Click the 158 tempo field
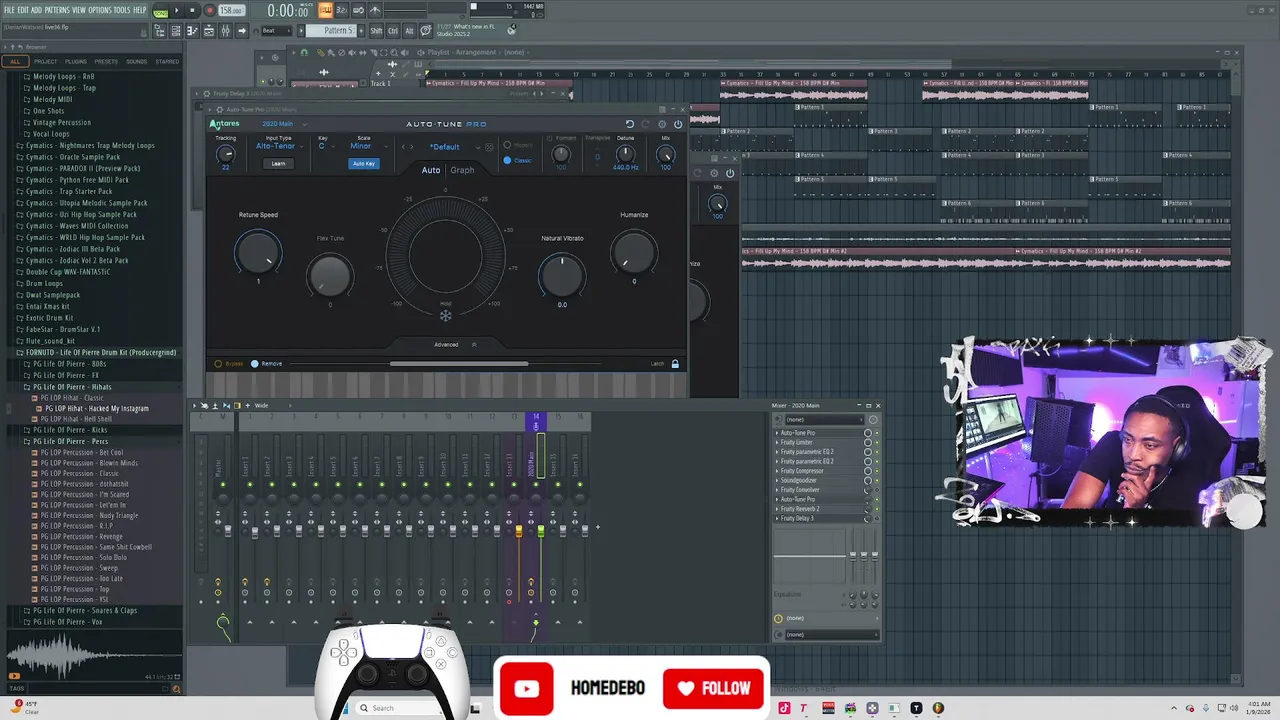 (231, 10)
